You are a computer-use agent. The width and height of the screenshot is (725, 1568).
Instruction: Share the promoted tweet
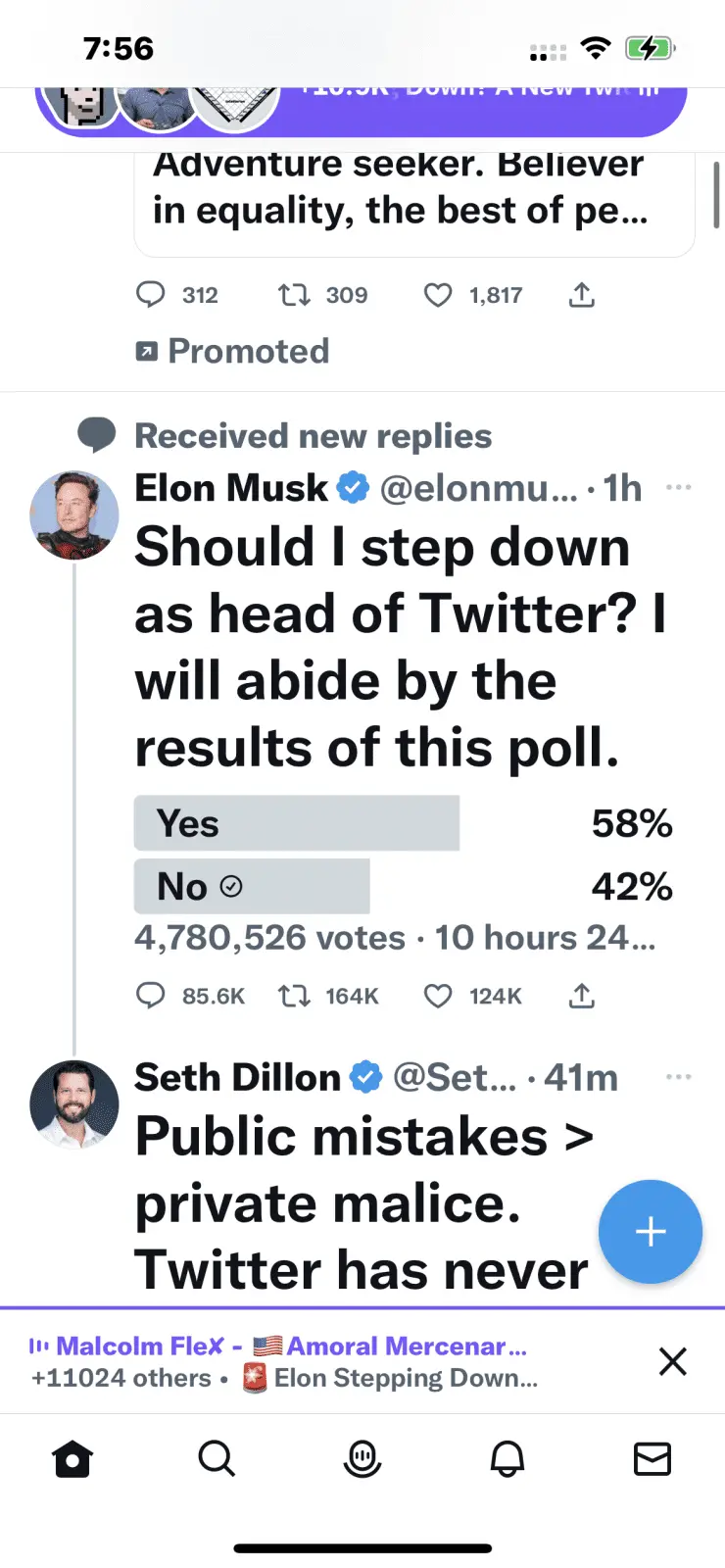coord(582,295)
